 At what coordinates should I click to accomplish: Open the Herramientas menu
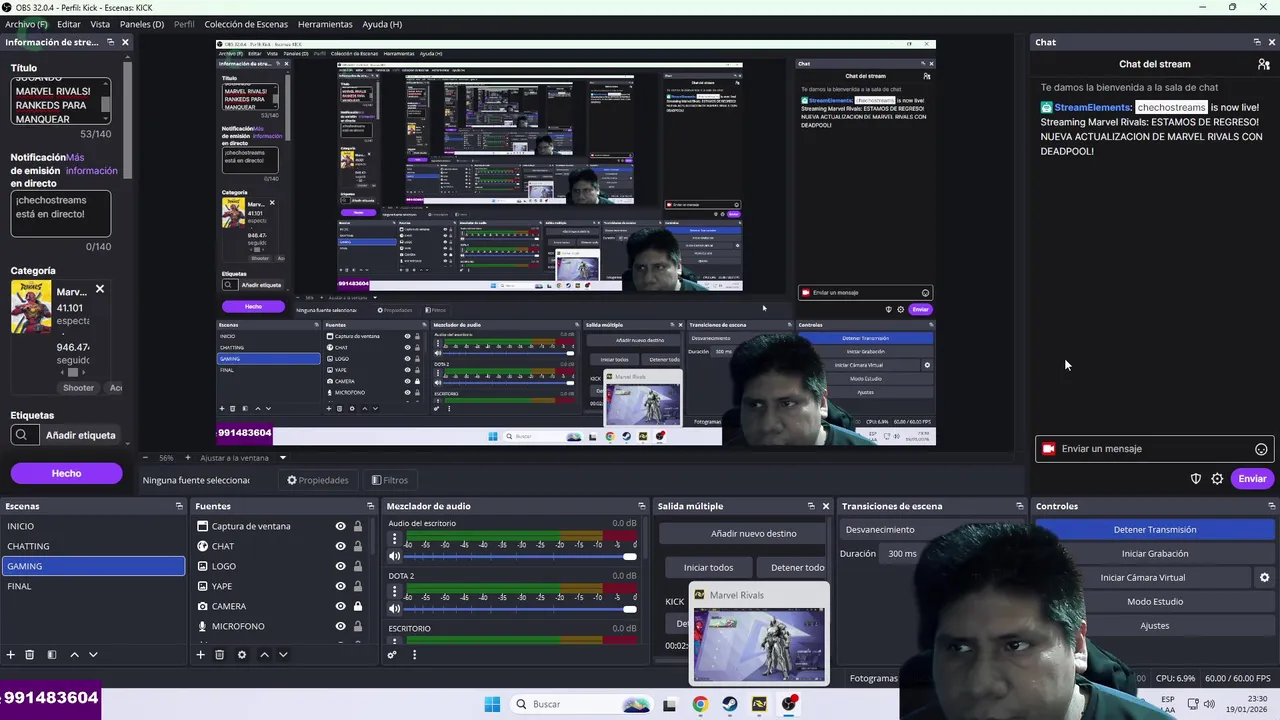pos(325,24)
